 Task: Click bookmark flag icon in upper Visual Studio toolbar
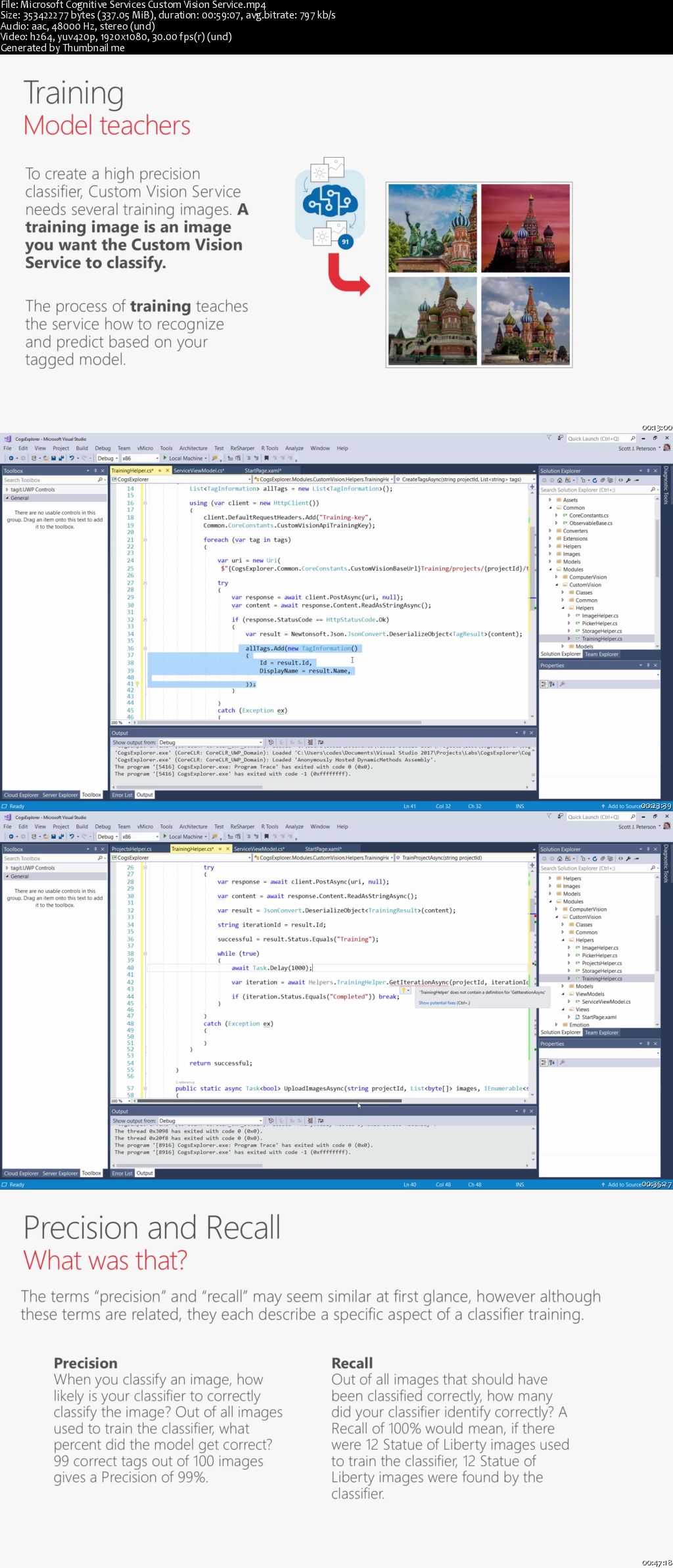(x=266, y=459)
